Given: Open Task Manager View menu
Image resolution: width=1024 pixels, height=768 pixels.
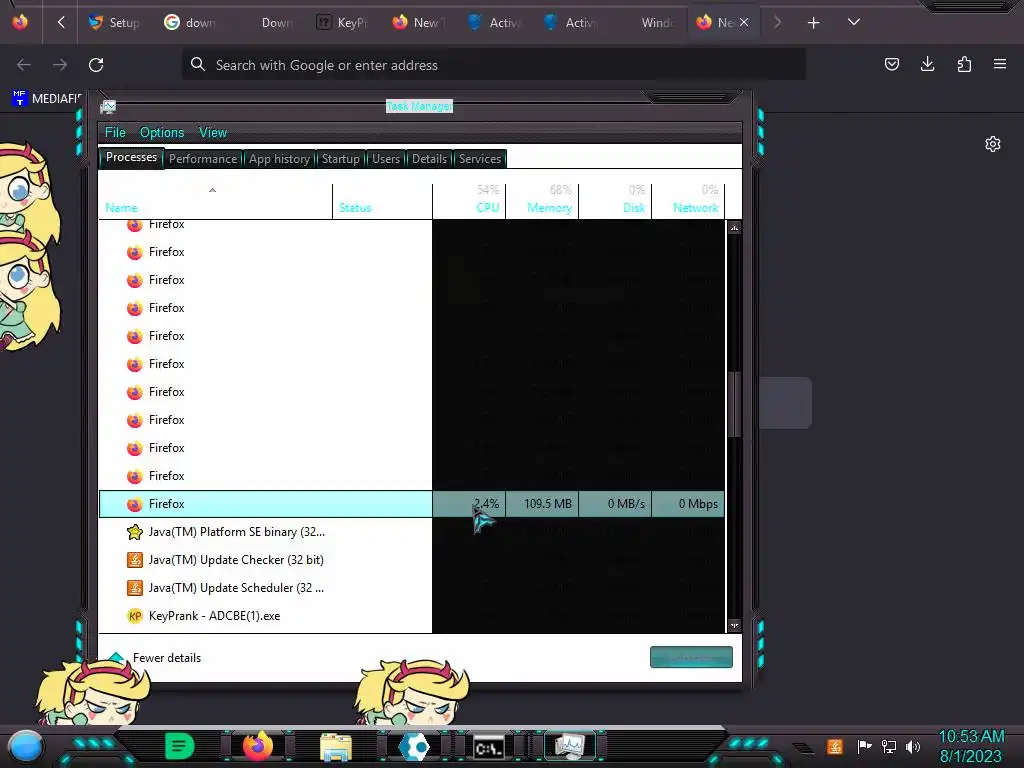Looking at the screenshot, I should [213, 133].
